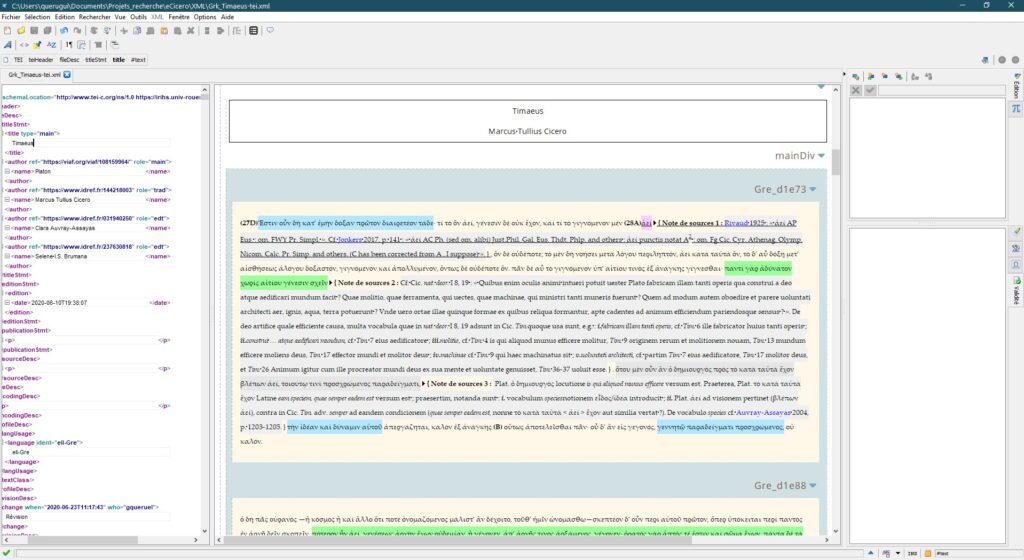This screenshot has height=560, width=1024.
Task: Click the dark list-view toolbar icon
Action: (x=253, y=31)
